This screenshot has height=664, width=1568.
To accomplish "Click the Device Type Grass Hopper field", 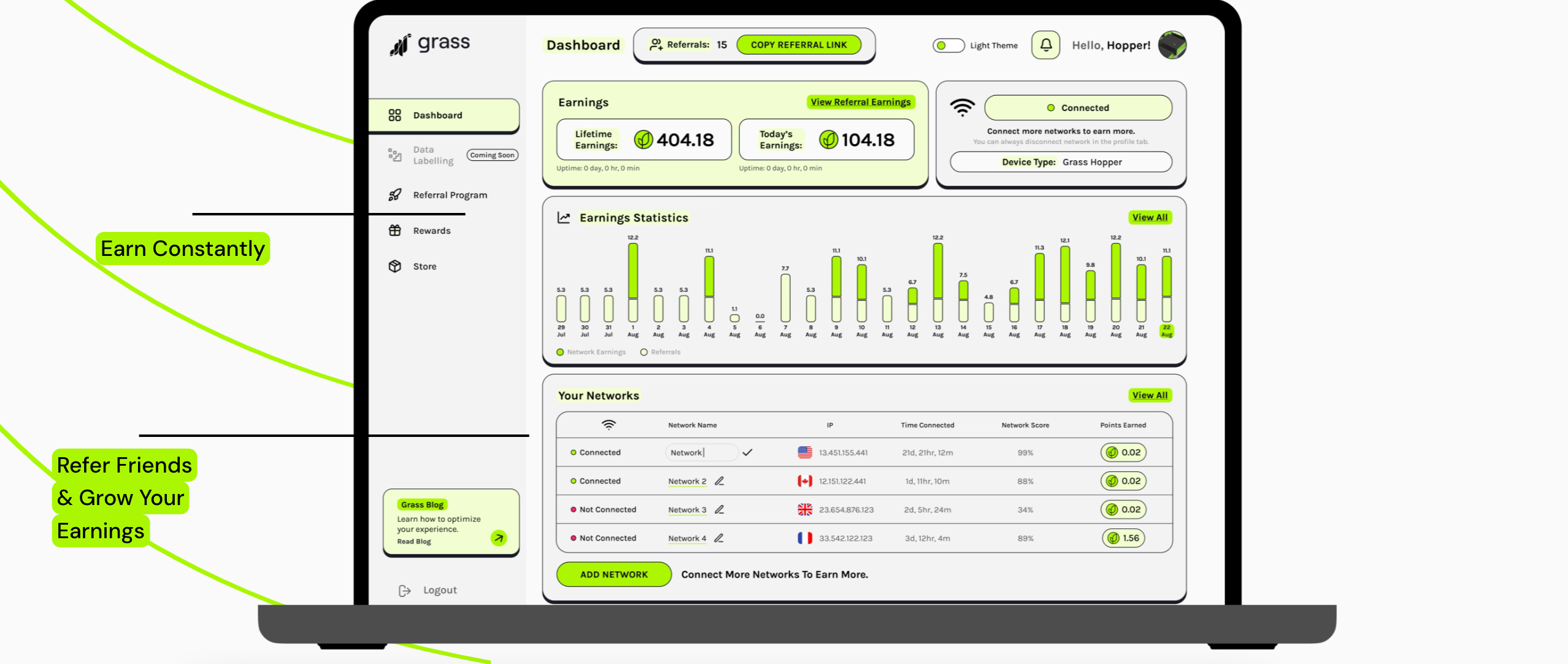I will [x=1061, y=162].
